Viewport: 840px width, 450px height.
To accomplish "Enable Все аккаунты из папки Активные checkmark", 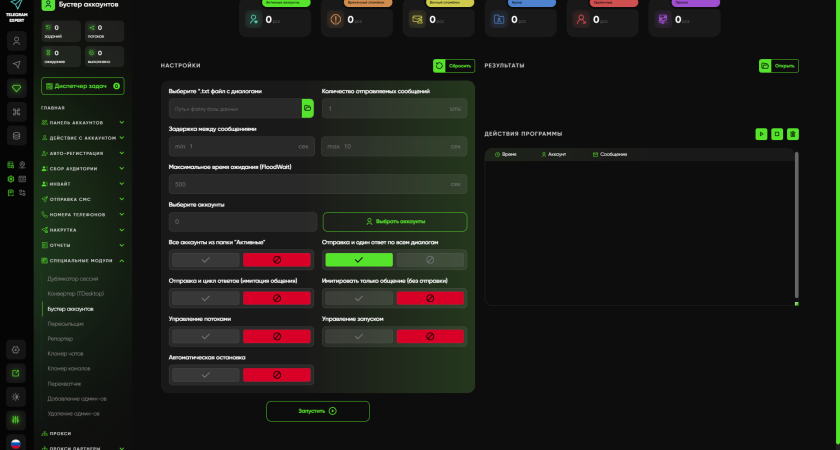I will [x=206, y=260].
